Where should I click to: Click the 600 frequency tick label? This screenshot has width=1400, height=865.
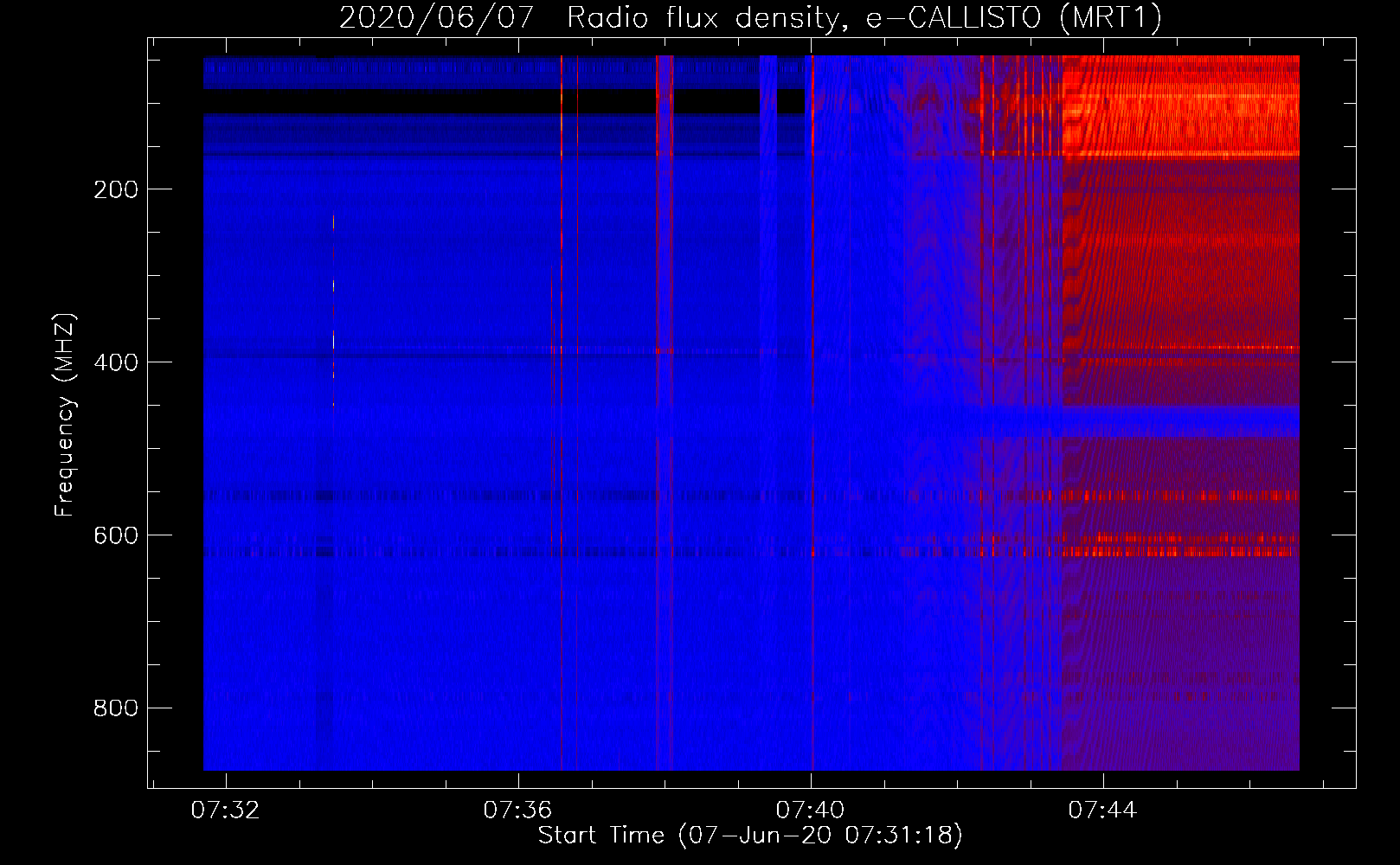116,535
